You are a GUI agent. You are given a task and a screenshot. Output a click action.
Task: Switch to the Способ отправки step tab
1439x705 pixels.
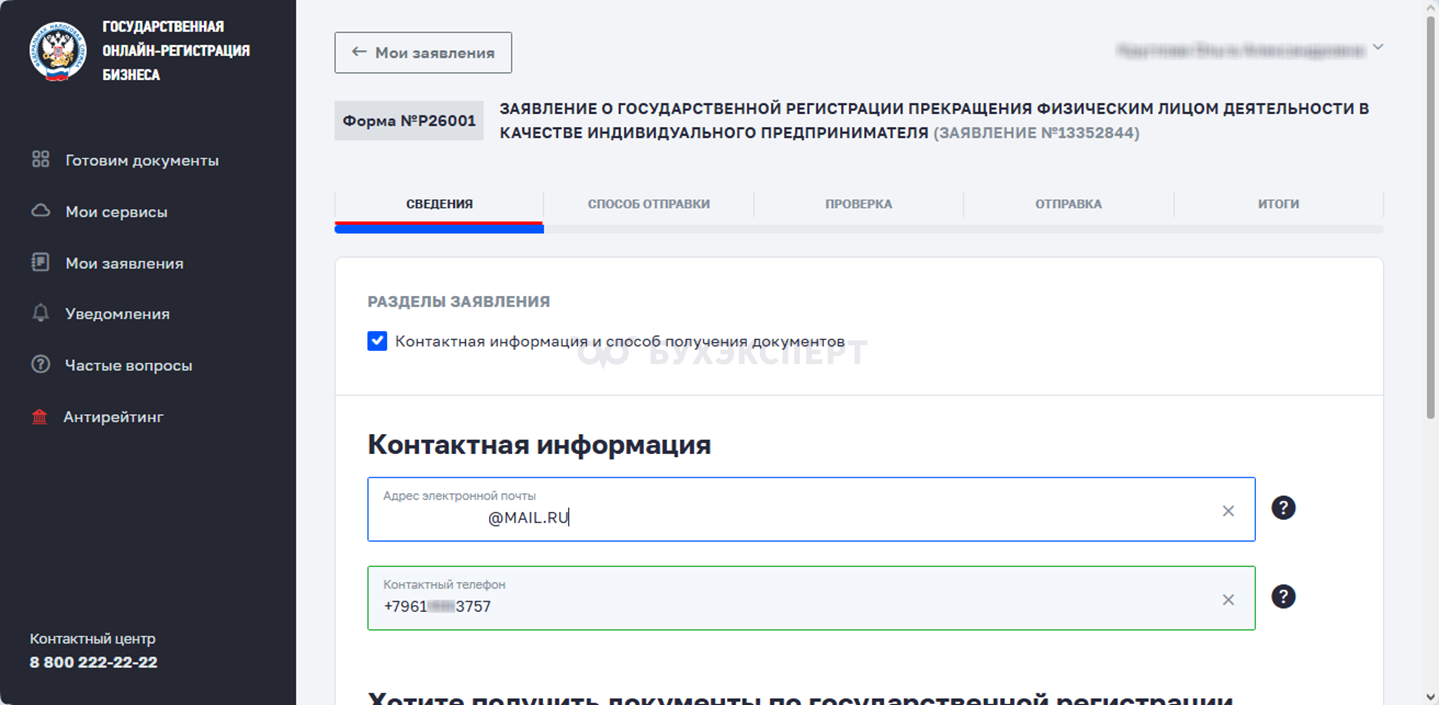tap(649, 204)
